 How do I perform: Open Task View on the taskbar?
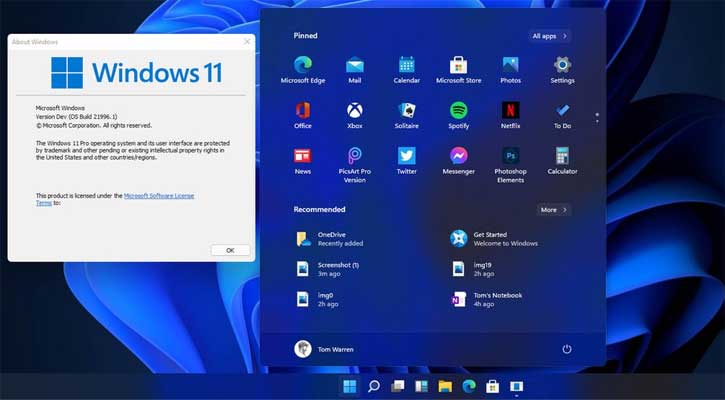click(397, 386)
